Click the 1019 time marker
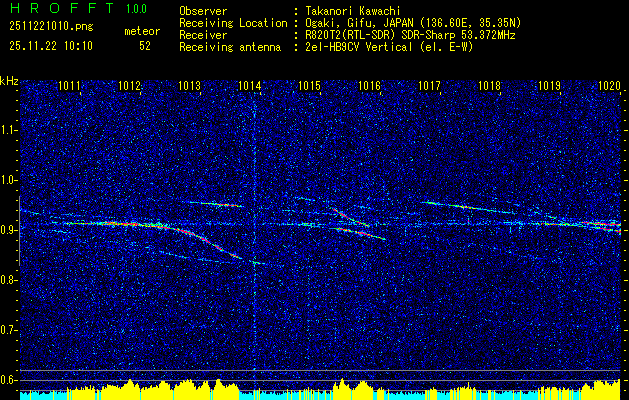629x400 pixels. pos(549,85)
